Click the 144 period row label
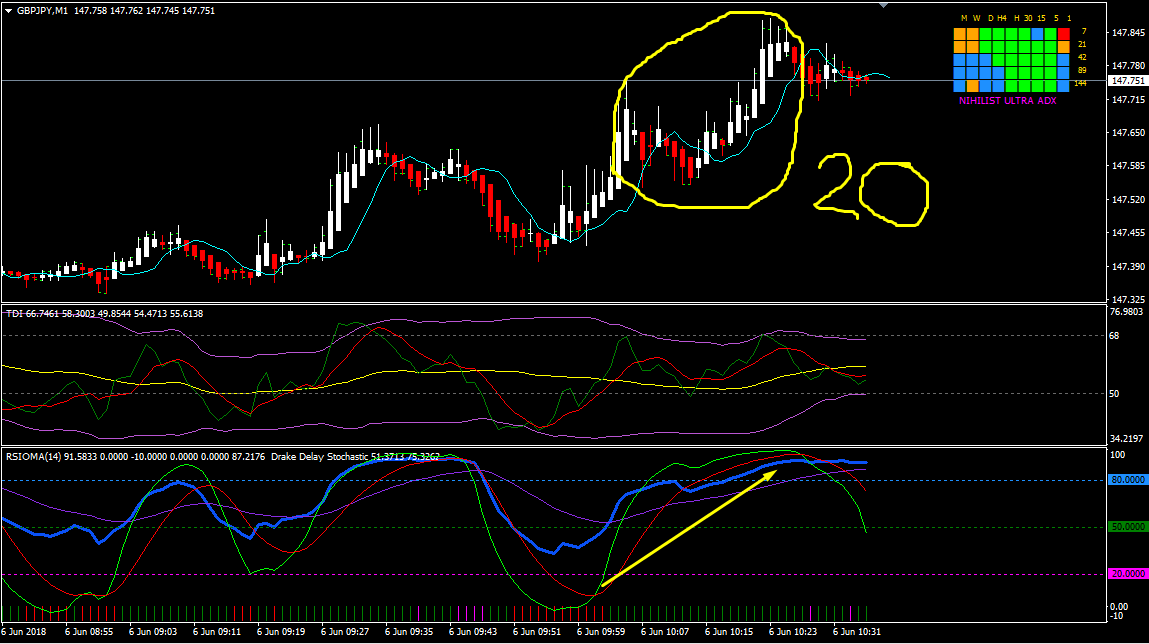1149x644 pixels. 1080,84
